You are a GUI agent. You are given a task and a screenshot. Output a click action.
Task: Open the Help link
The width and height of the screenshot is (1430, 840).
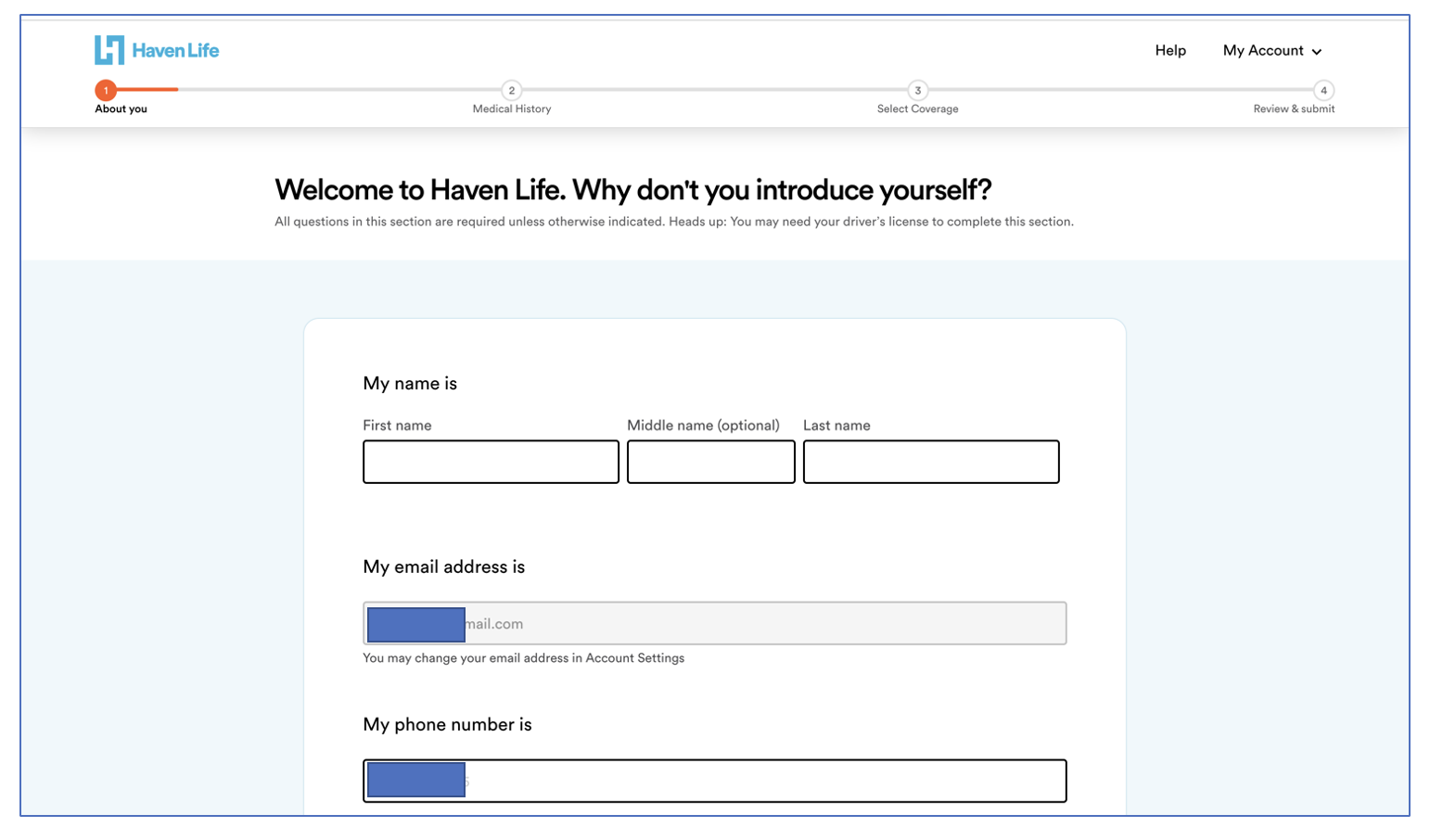tap(1170, 50)
